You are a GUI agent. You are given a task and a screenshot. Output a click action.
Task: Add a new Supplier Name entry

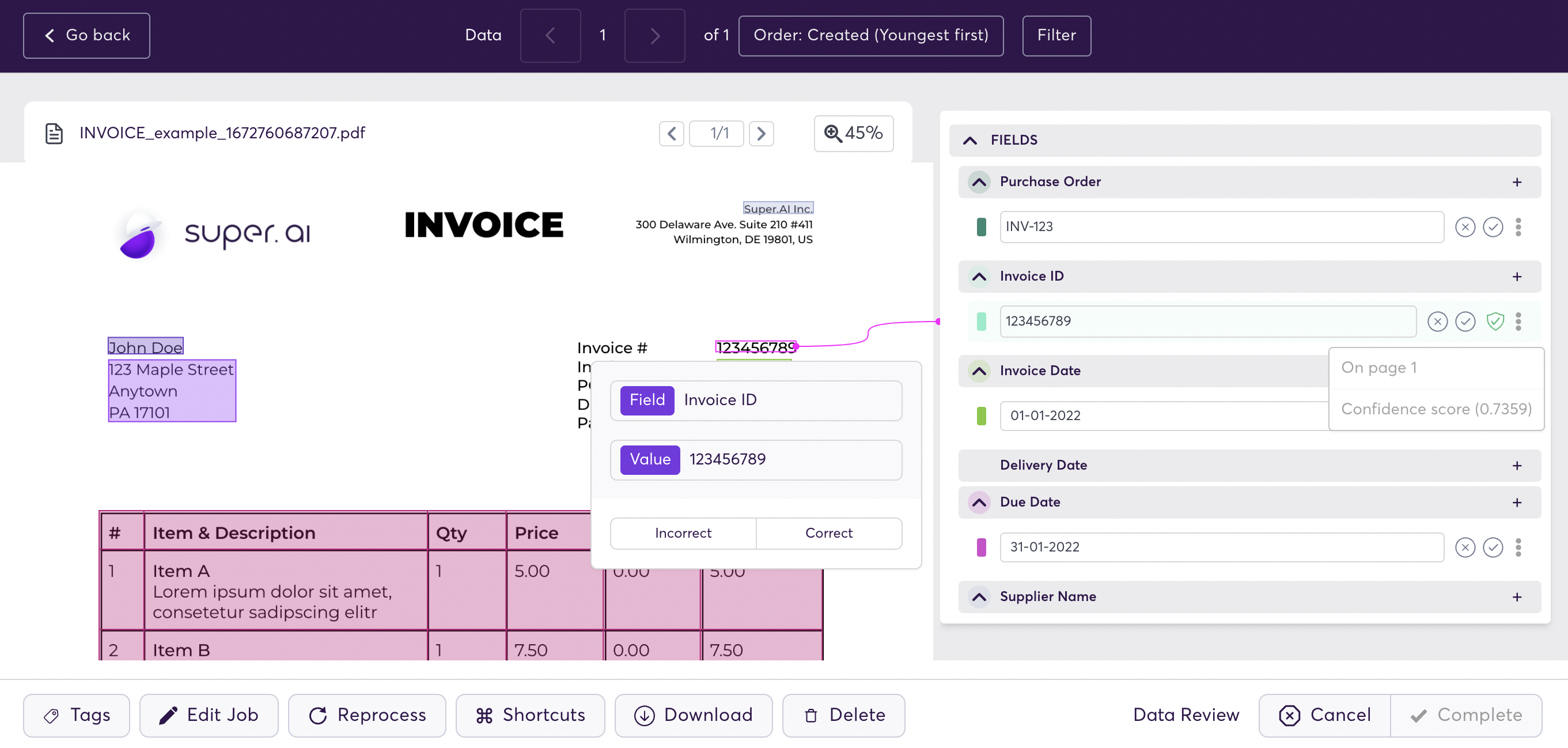pyautogui.click(x=1517, y=597)
